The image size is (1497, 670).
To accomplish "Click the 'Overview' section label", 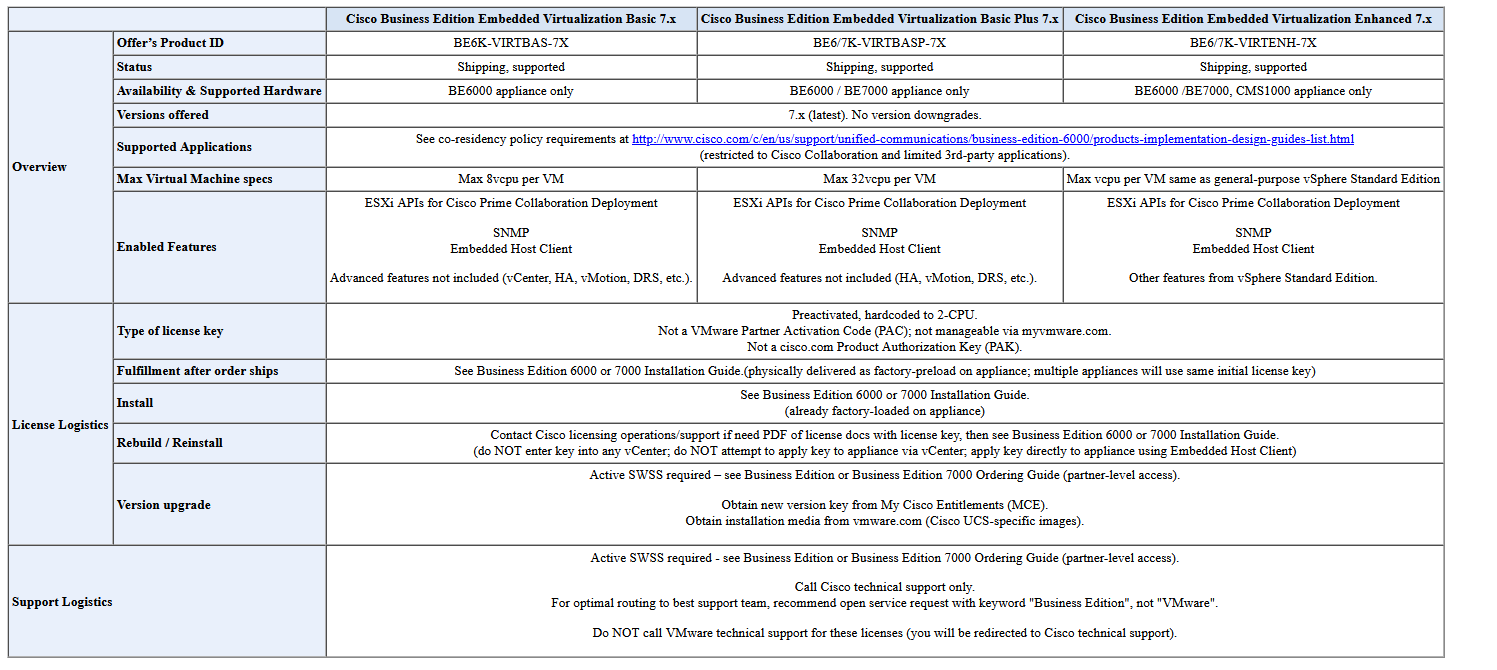I will coord(39,167).
